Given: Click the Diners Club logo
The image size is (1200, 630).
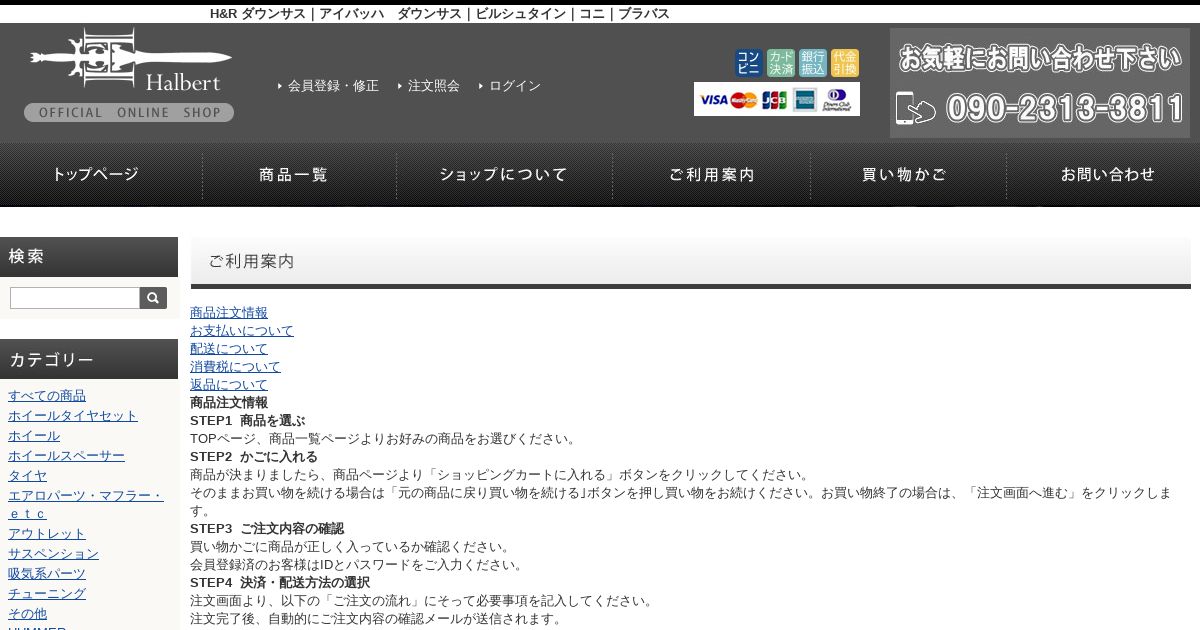Looking at the screenshot, I should pos(837,100).
